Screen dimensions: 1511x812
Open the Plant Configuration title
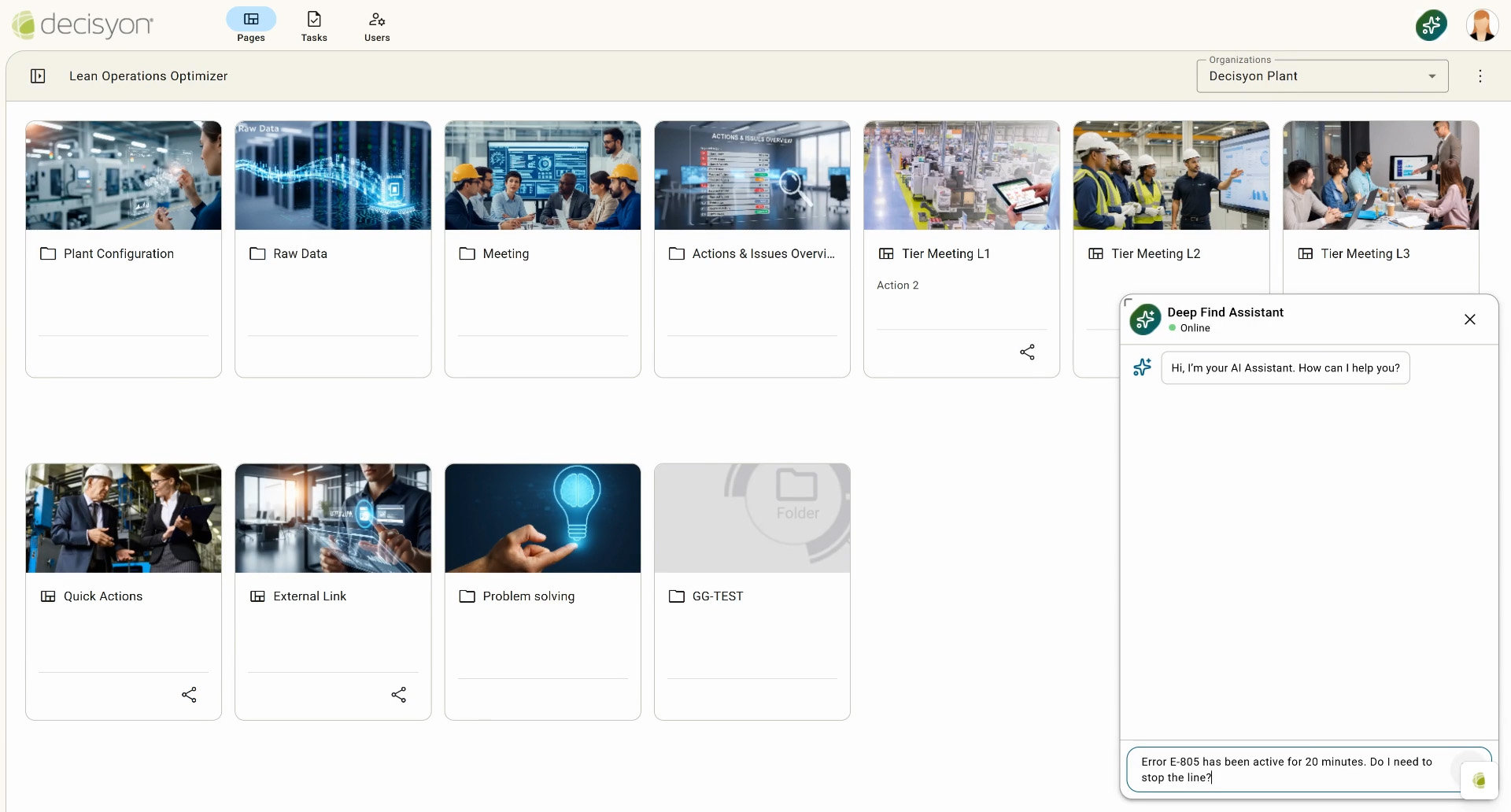pos(119,253)
